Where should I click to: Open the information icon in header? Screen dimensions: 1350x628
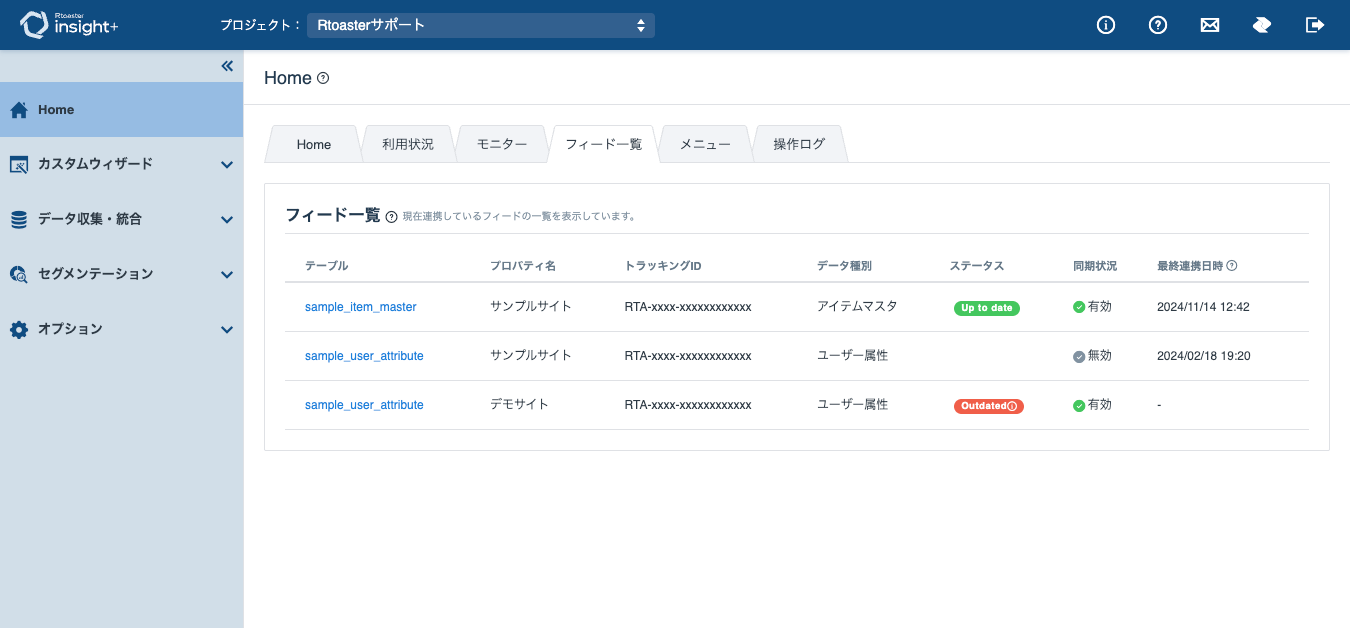pyautogui.click(x=1106, y=25)
